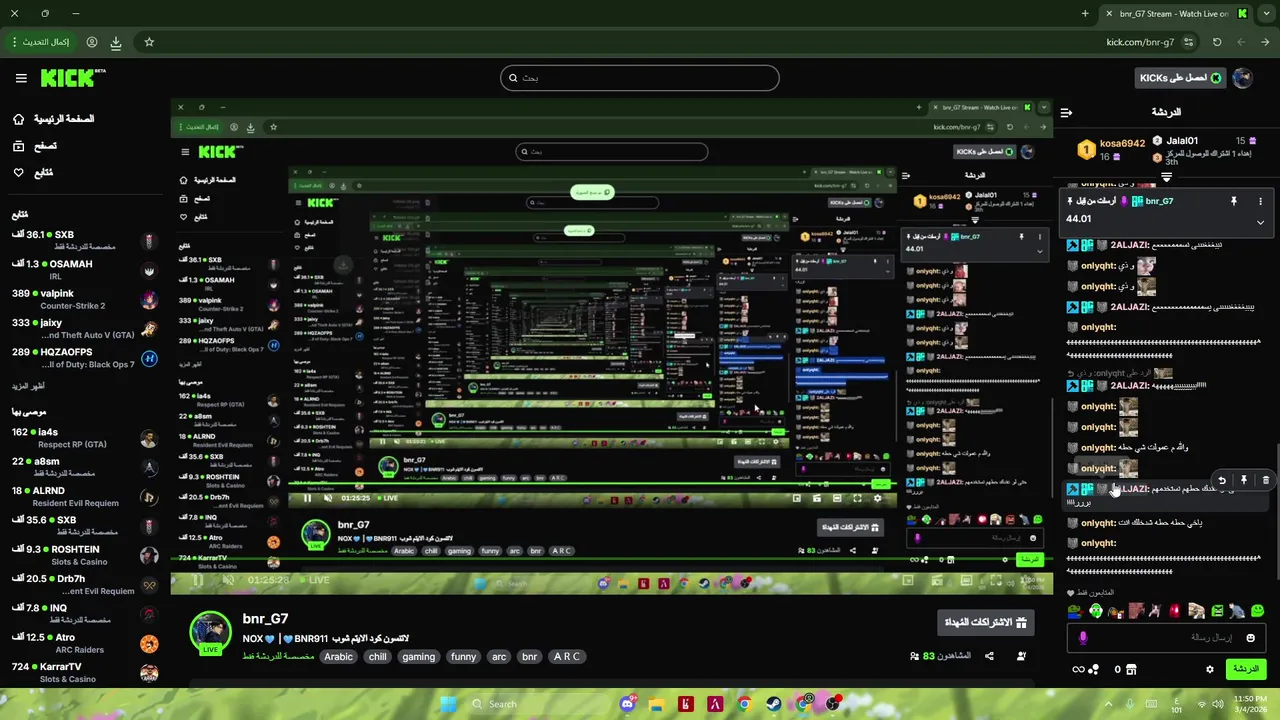The width and height of the screenshot is (1280, 720).
Task: Open KarrarTV channel in the sidebar
Action: coord(85,672)
